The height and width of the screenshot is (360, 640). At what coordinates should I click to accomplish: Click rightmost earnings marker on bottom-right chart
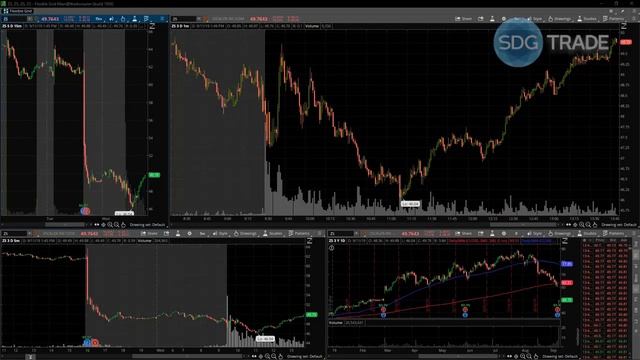[557, 310]
